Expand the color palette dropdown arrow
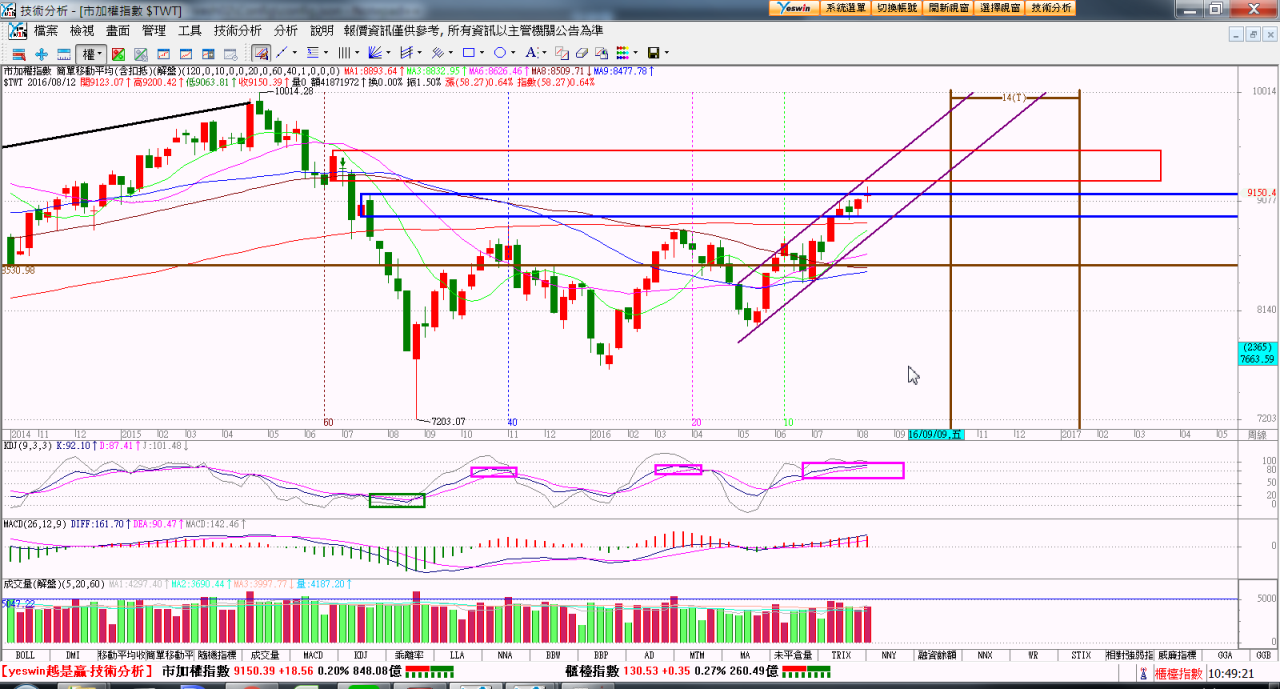Viewport: 1280px width, 689px height. pos(636,53)
